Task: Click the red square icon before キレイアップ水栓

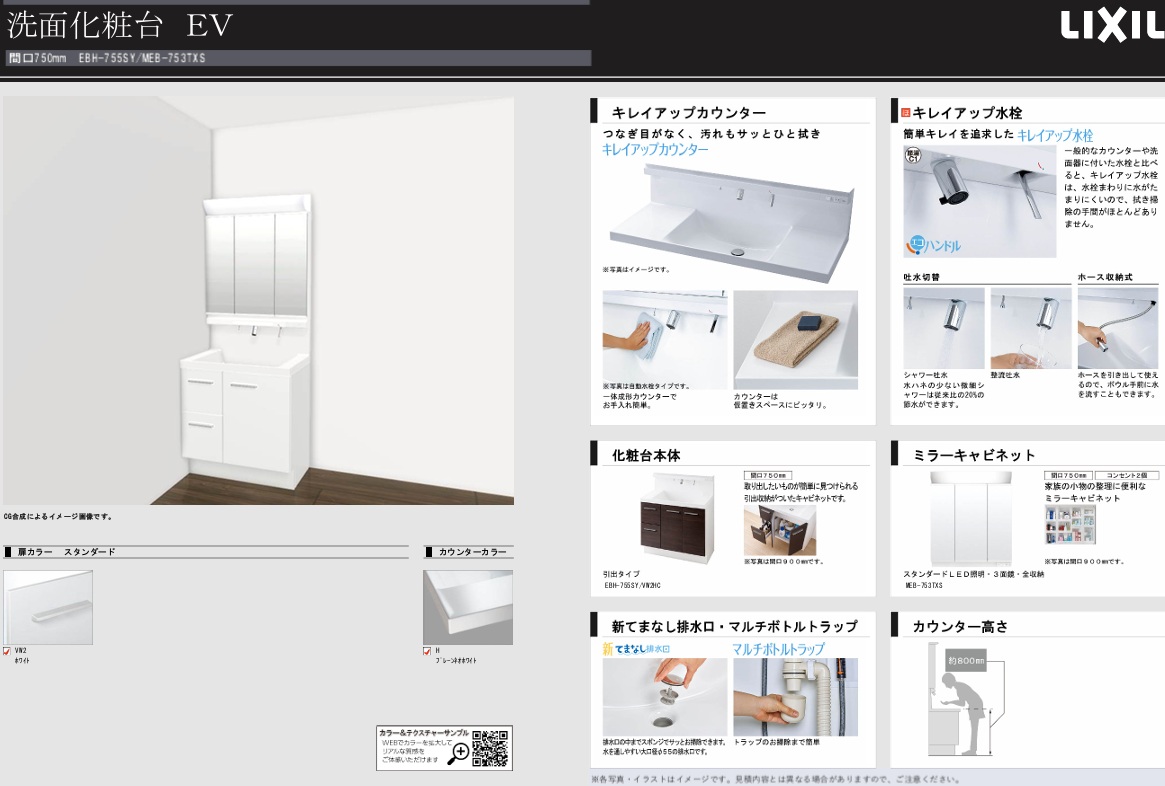Action: tap(906, 113)
